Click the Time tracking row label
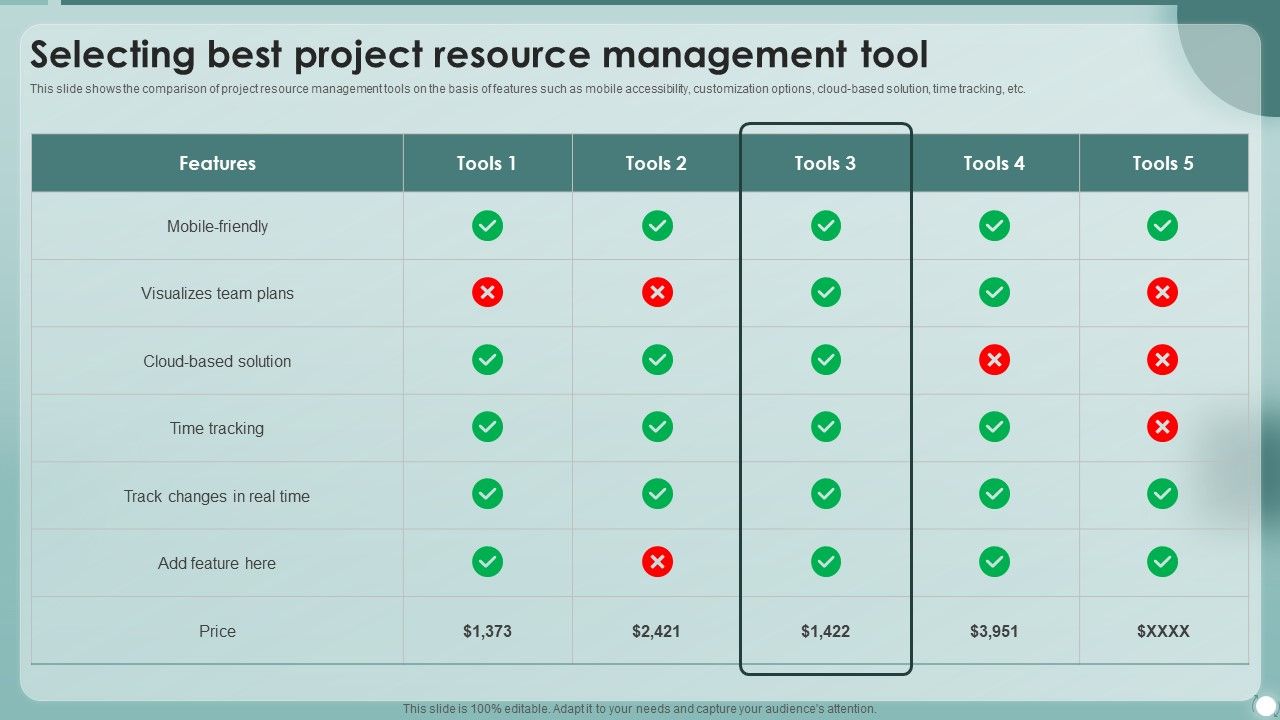Screen dimensions: 1280x720 [x=217, y=429]
